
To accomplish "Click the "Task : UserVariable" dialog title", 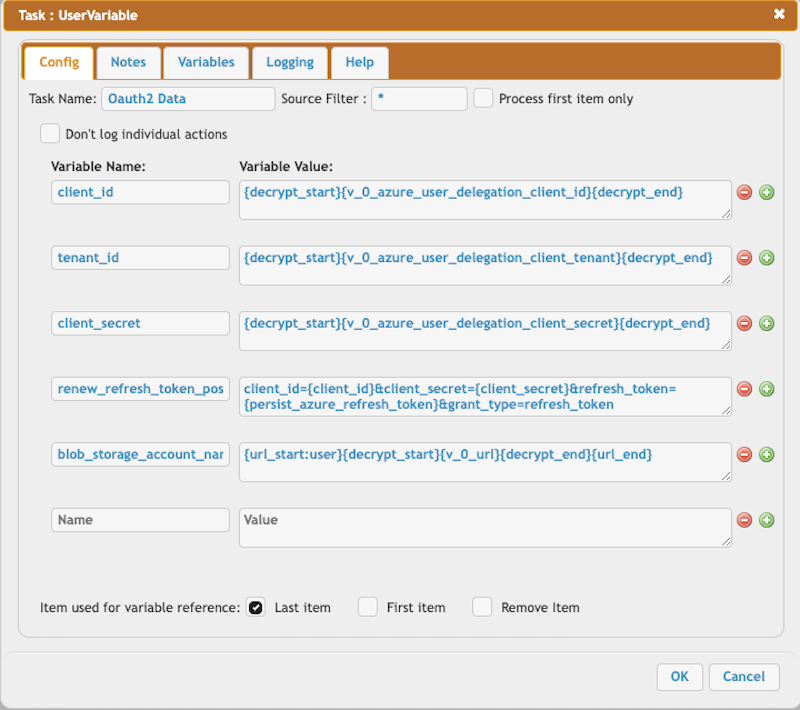I will click(x=78, y=15).
